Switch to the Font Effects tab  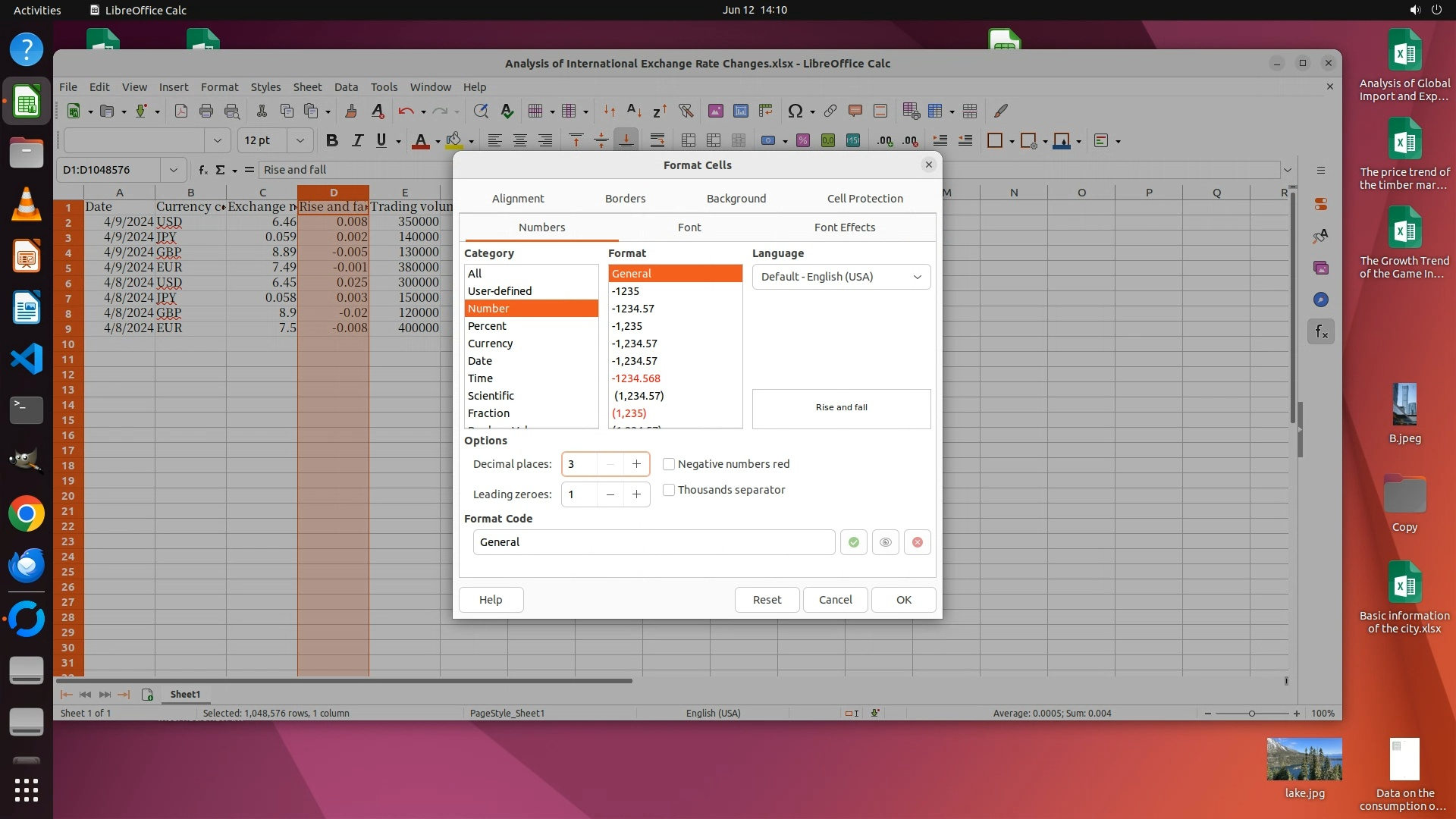(x=844, y=227)
